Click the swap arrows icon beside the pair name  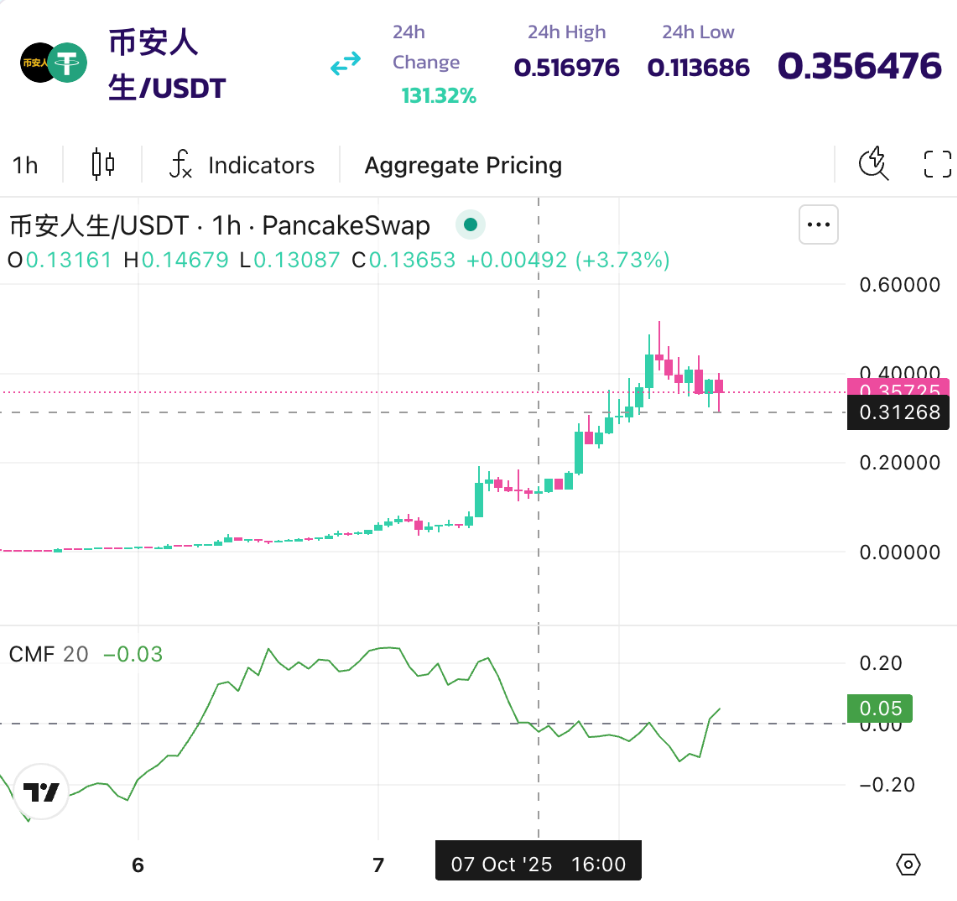tap(345, 63)
